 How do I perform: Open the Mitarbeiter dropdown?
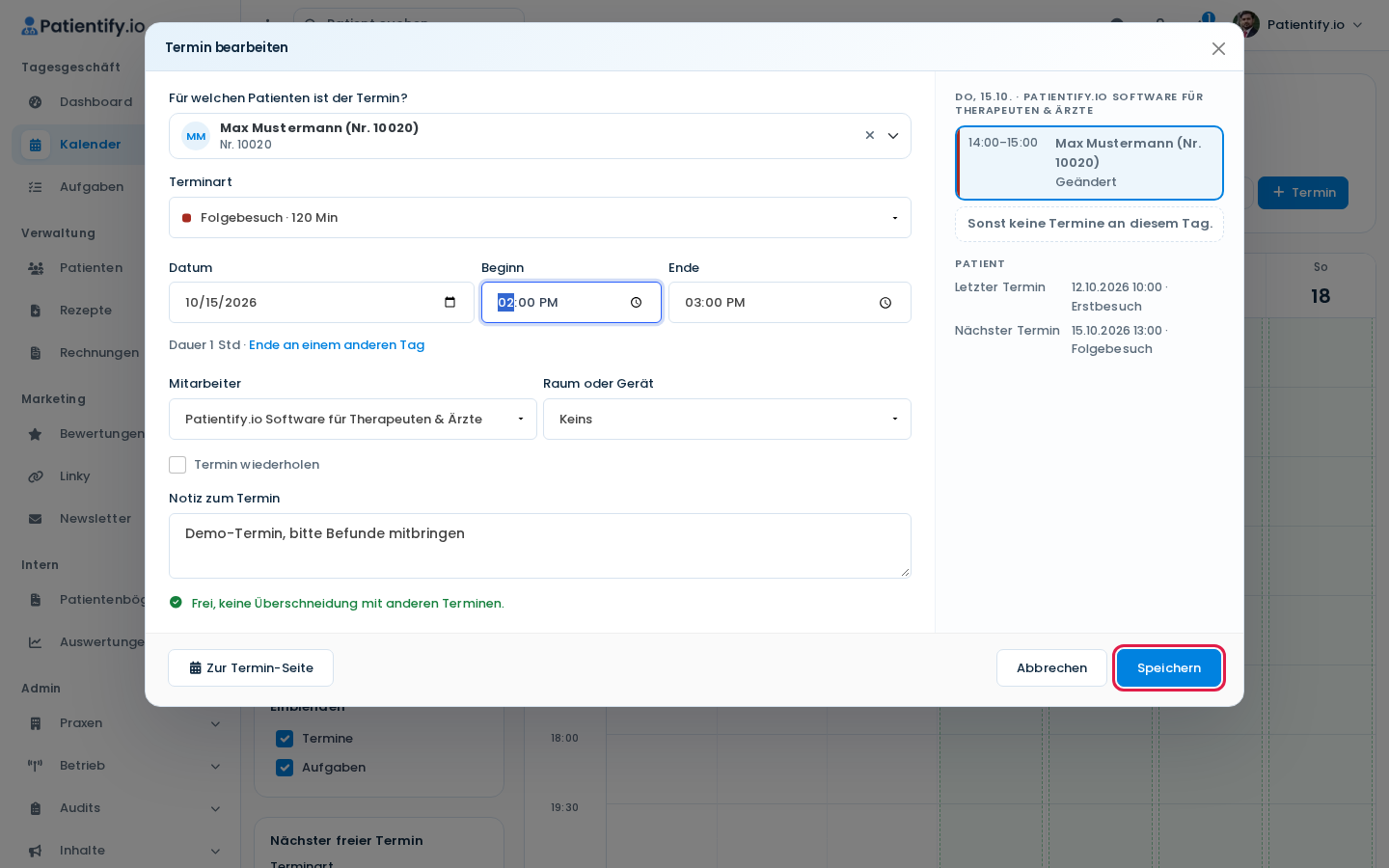[x=353, y=420]
